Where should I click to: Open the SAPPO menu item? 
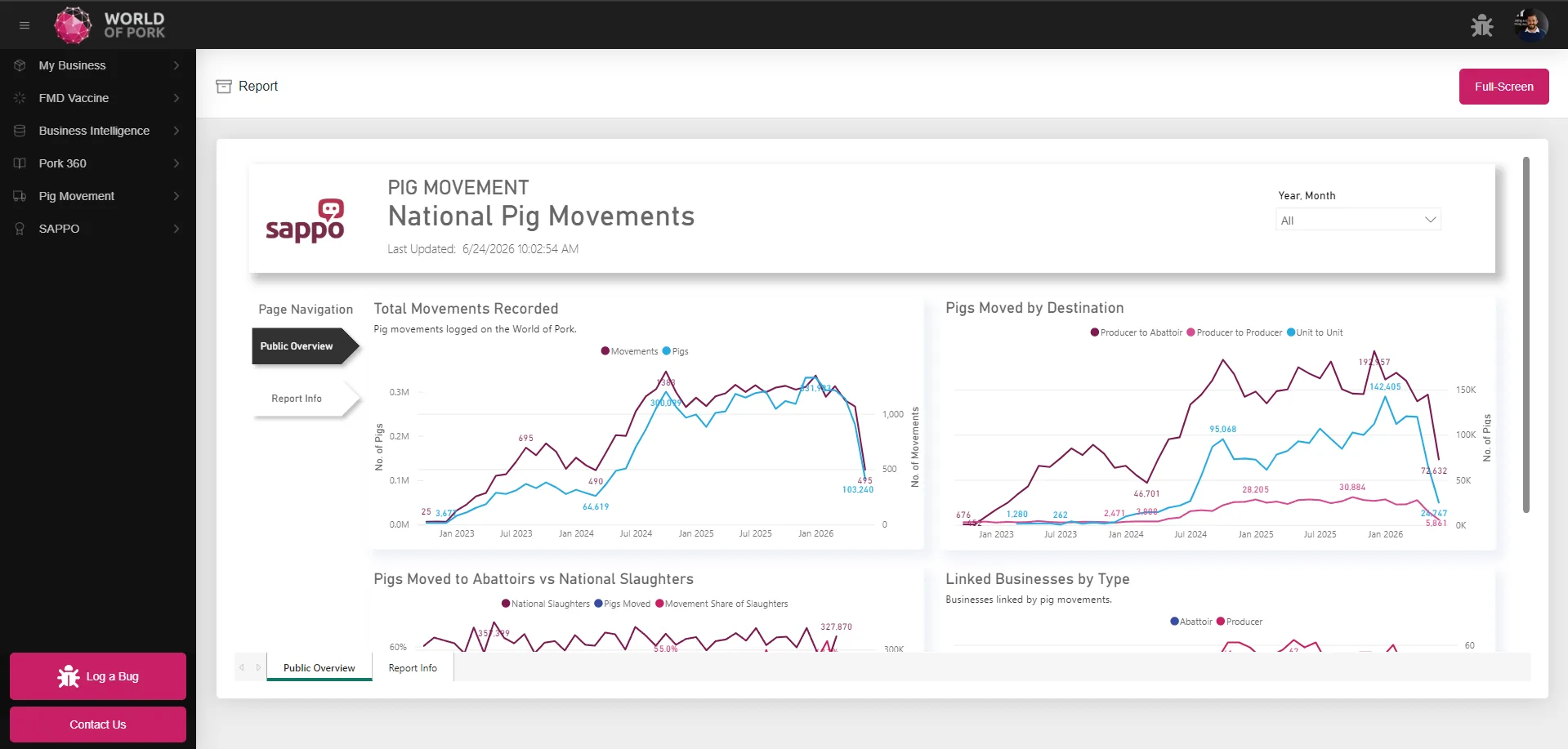pyautogui.click(x=98, y=229)
